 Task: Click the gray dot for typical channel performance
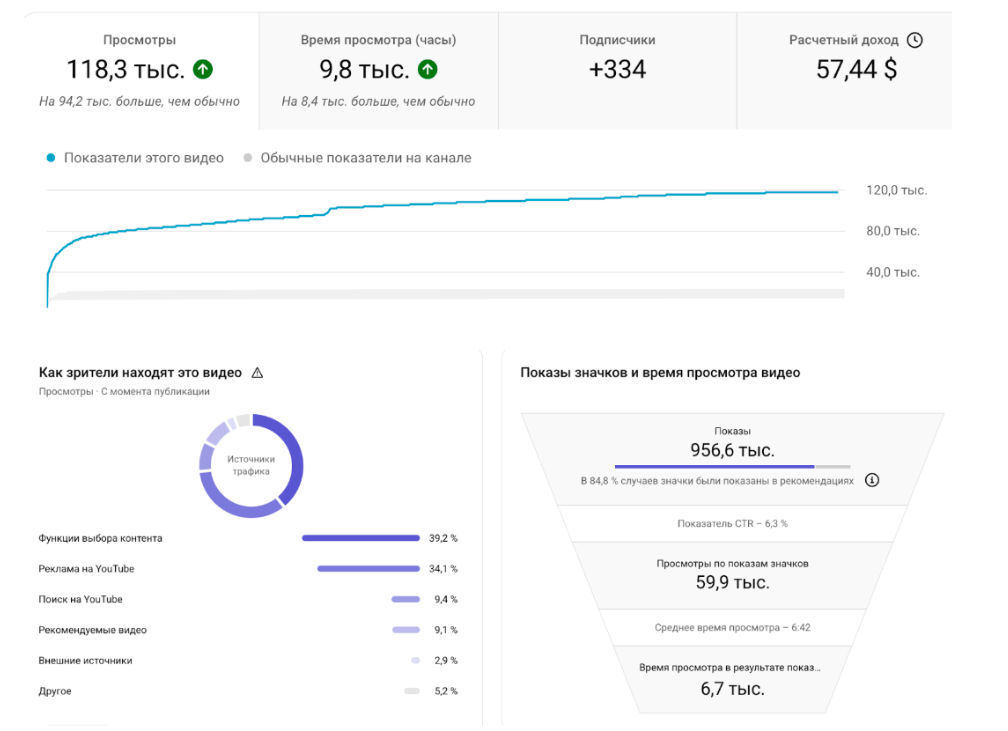click(x=248, y=158)
